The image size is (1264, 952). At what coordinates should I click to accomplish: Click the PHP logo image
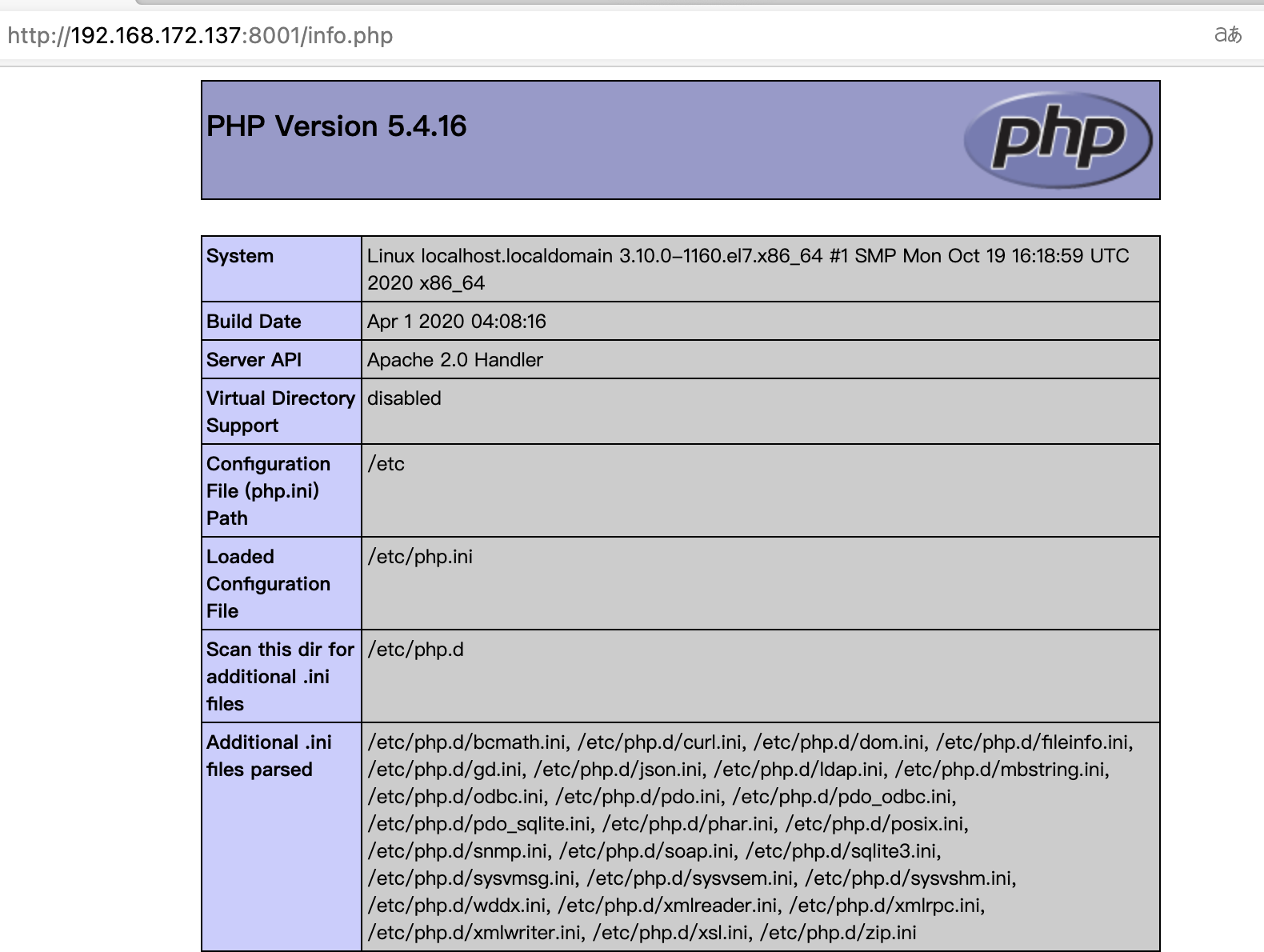[x=1058, y=140]
